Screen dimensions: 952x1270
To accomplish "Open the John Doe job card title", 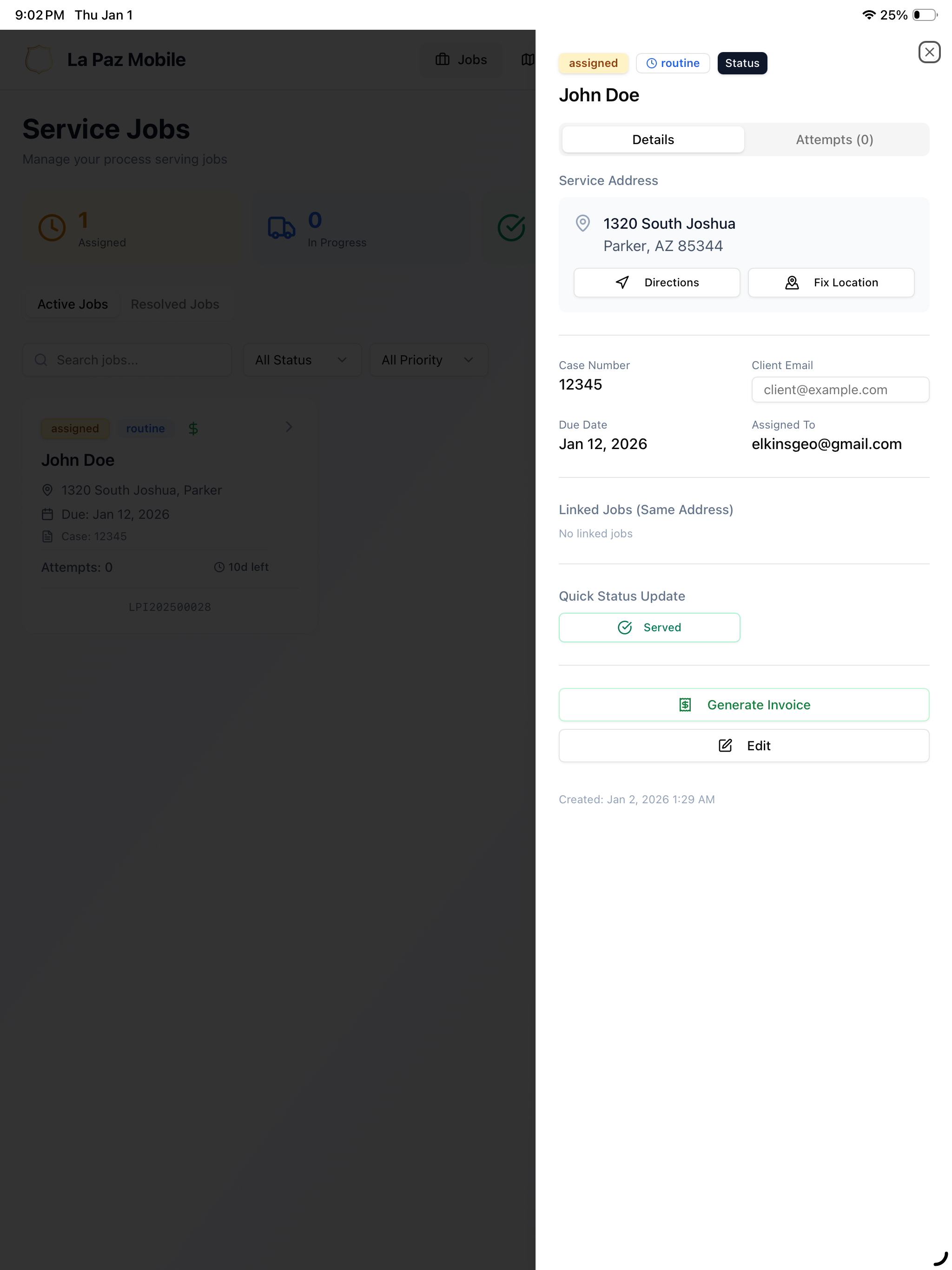I will click(x=78, y=461).
